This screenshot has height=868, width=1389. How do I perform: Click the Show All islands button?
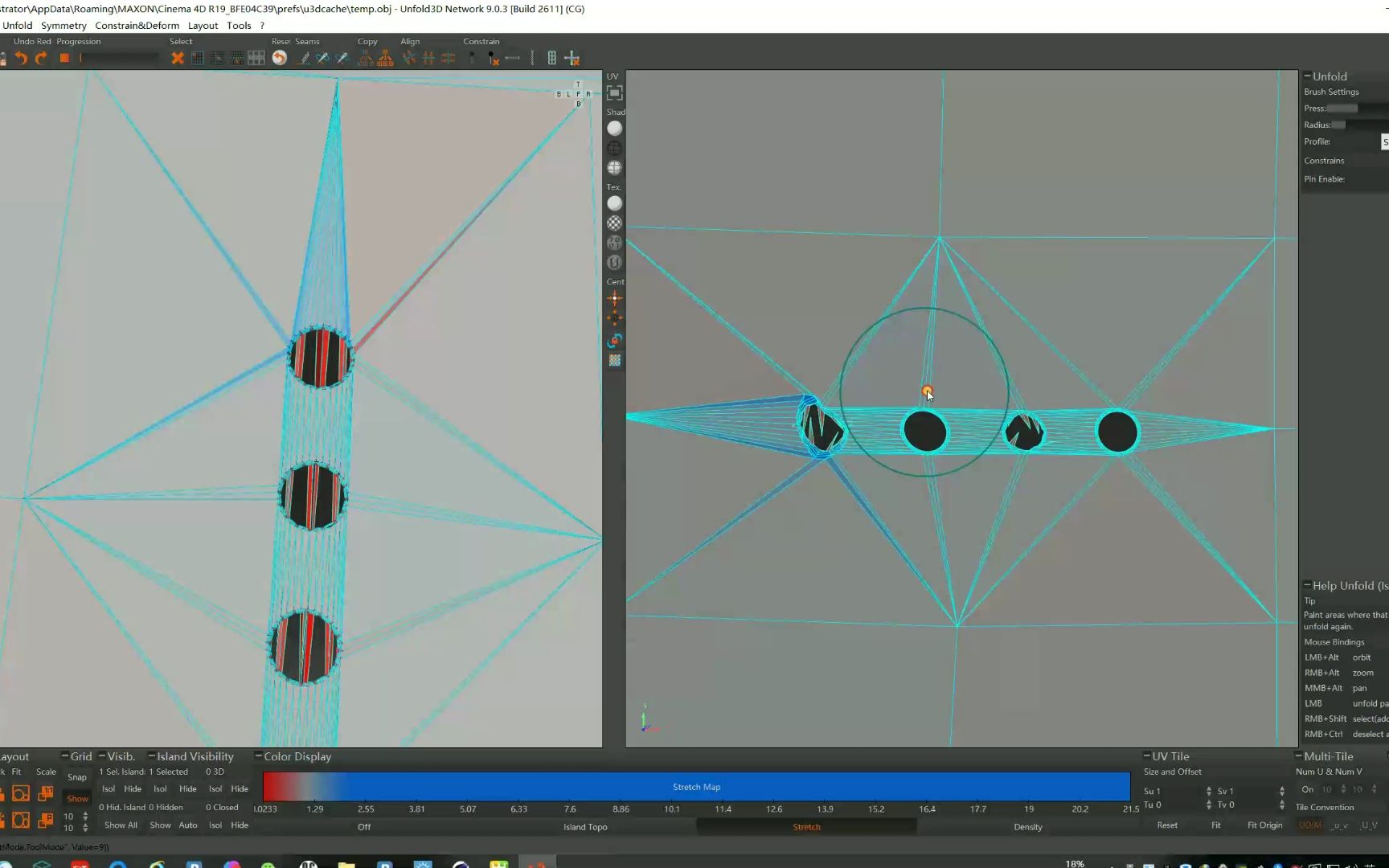pos(121,825)
